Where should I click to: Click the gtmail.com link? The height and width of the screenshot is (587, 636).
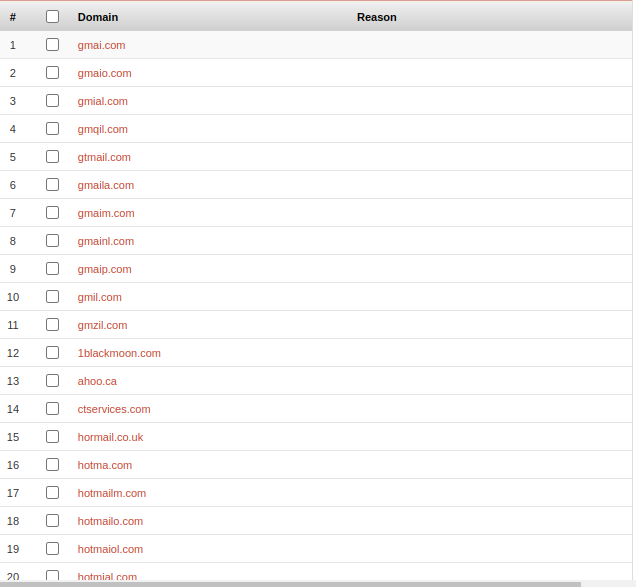click(x=104, y=157)
